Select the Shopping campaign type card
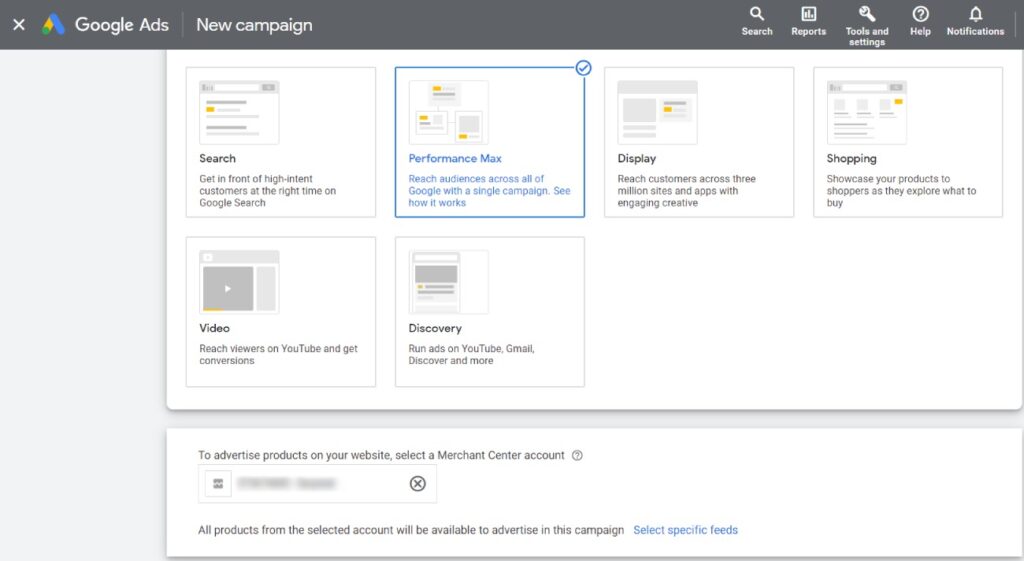This screenshot has width=1024, height=561. [x=908, y=142]
